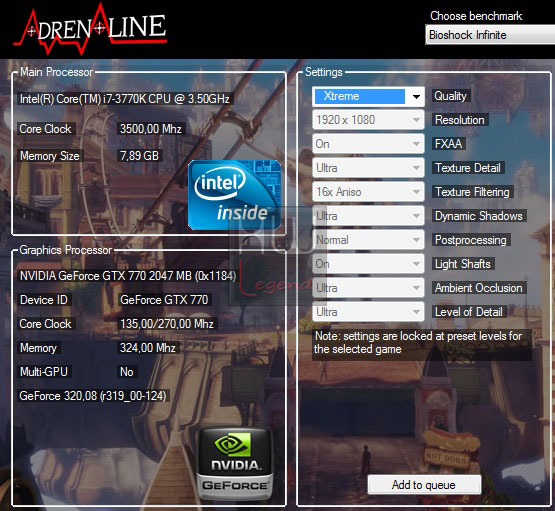Image resolution: width=555 pixels, height=511 pixels.
Task: Click the Graphics Processor group title
Action: (66, 250)
